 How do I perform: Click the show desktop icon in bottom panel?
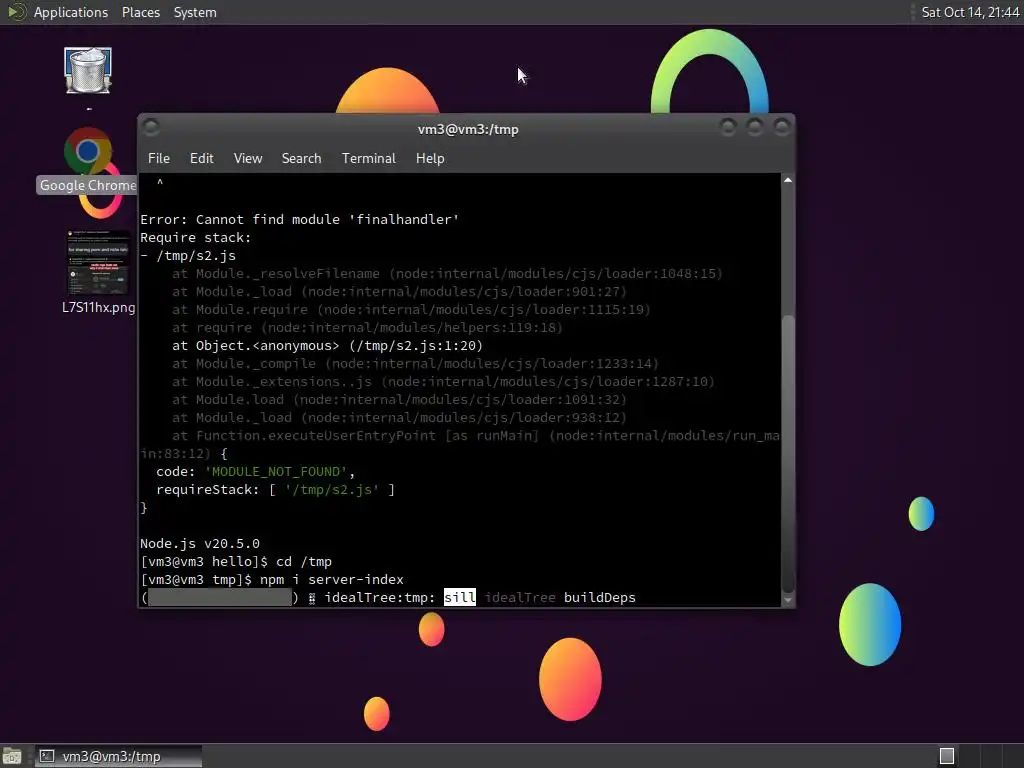pyautogui.click(x=12, y=756)
